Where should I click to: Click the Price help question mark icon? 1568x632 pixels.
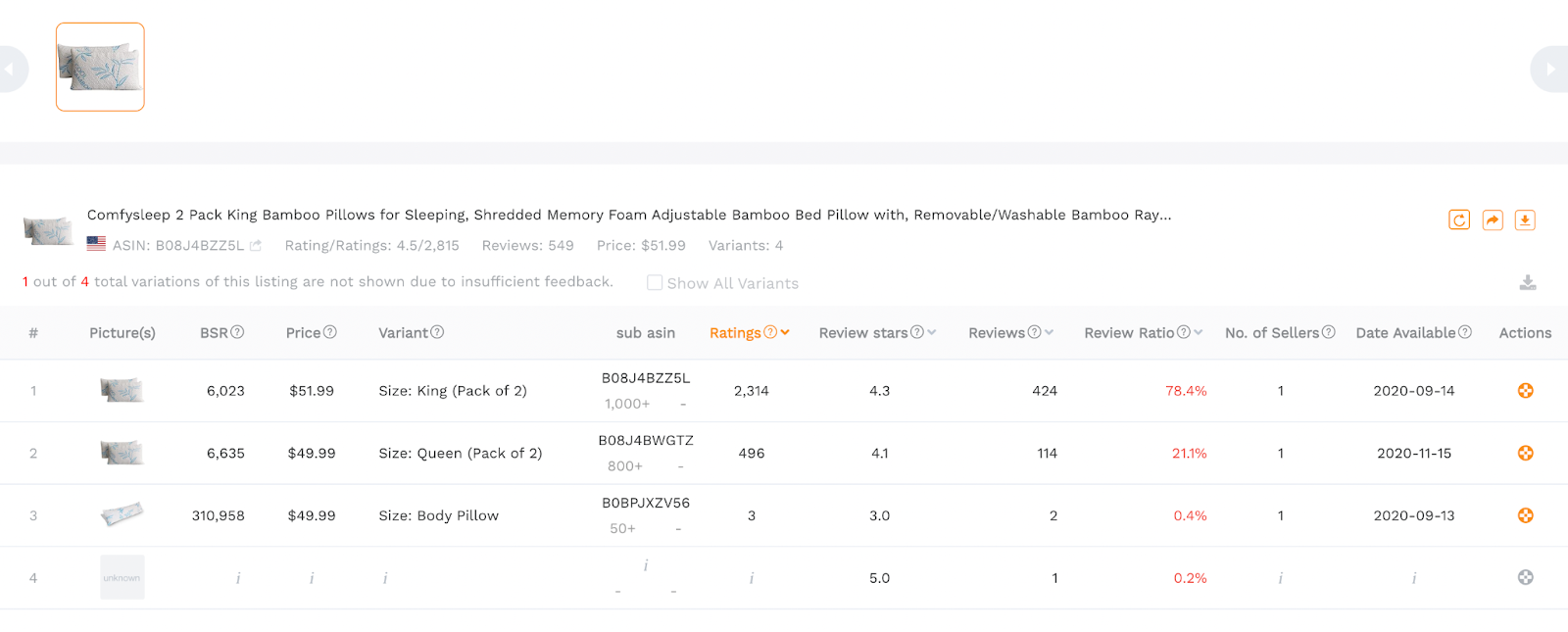click(x=330, y=332)
